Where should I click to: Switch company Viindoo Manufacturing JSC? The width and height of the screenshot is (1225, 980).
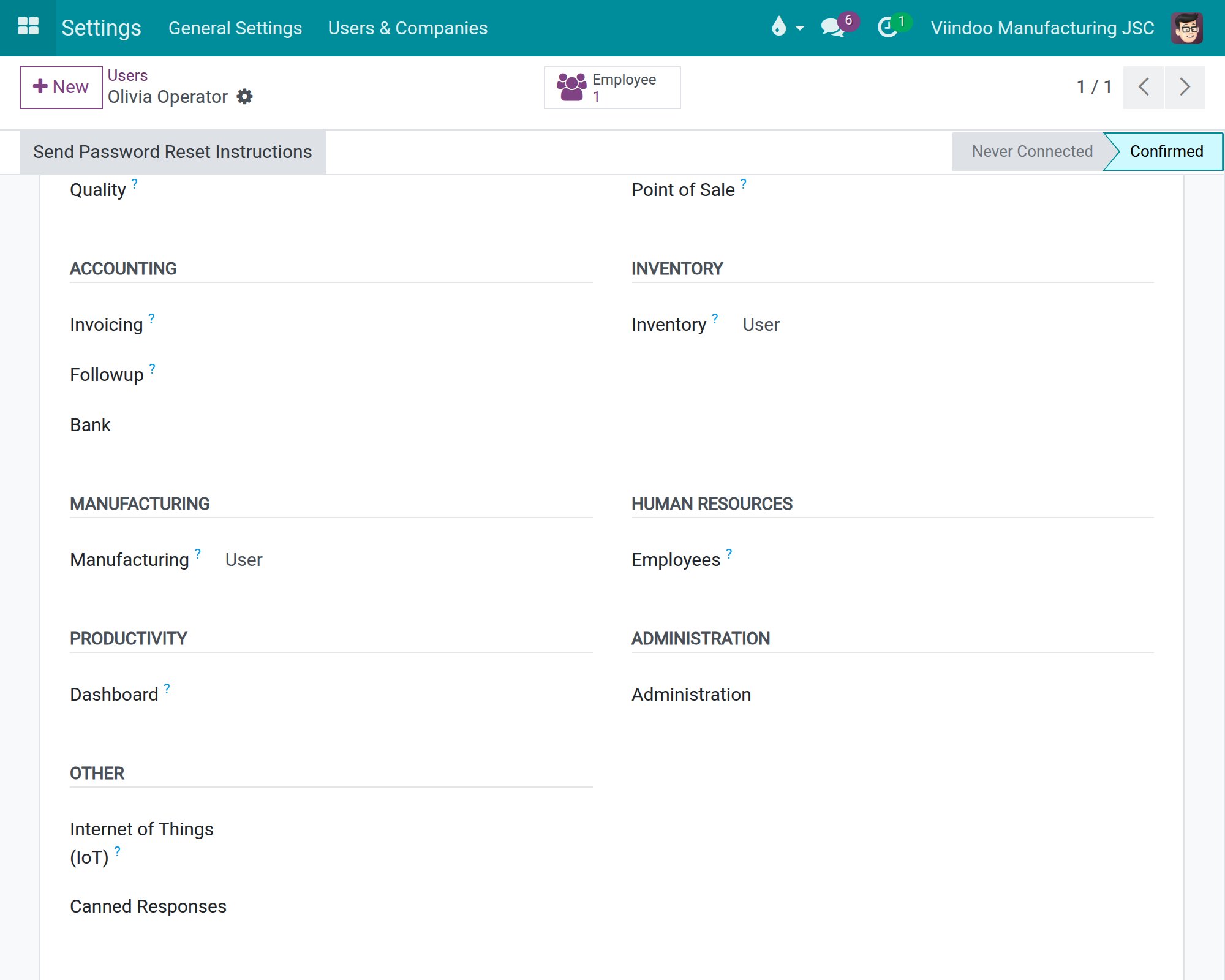point(1042,28)
